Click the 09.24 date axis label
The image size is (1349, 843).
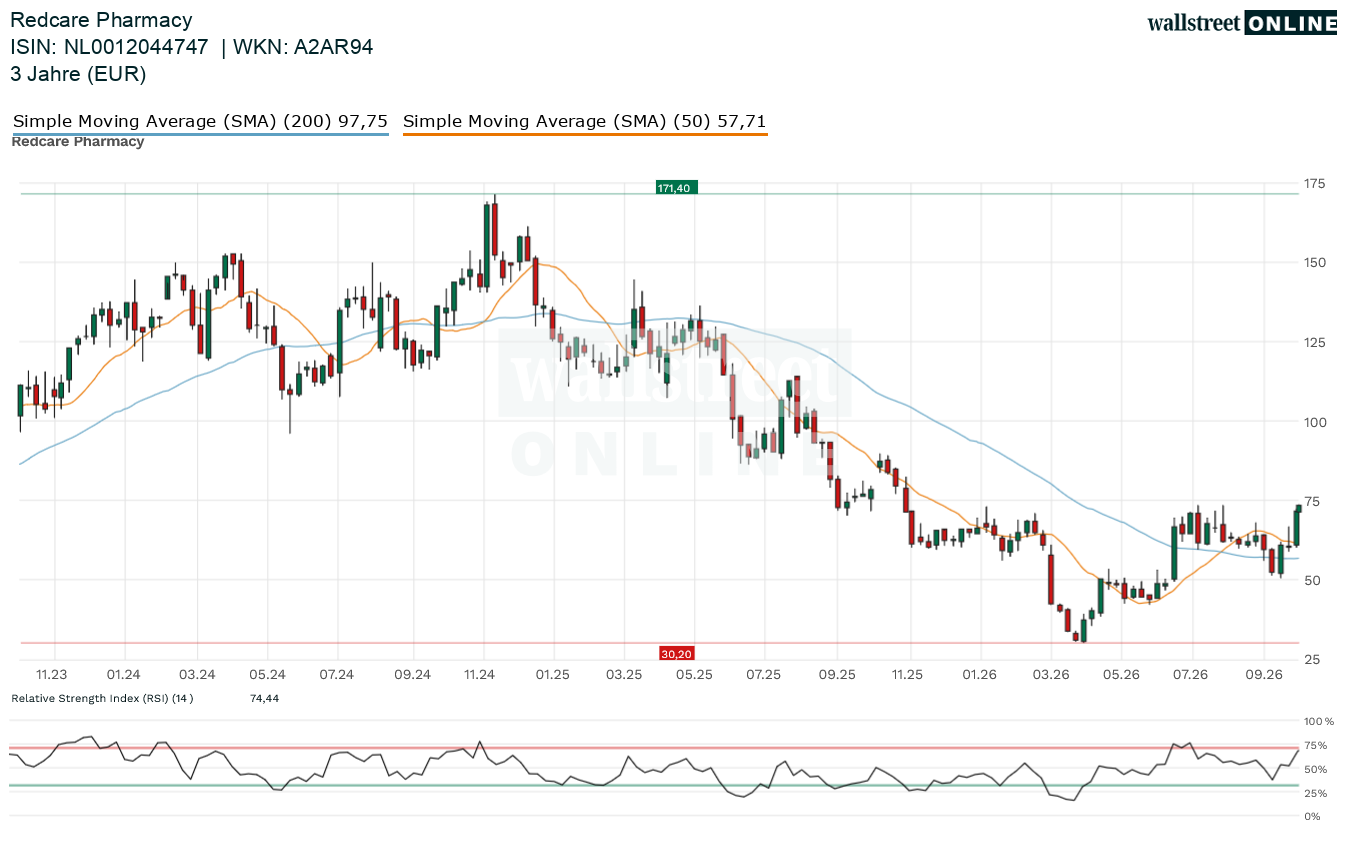412,675
